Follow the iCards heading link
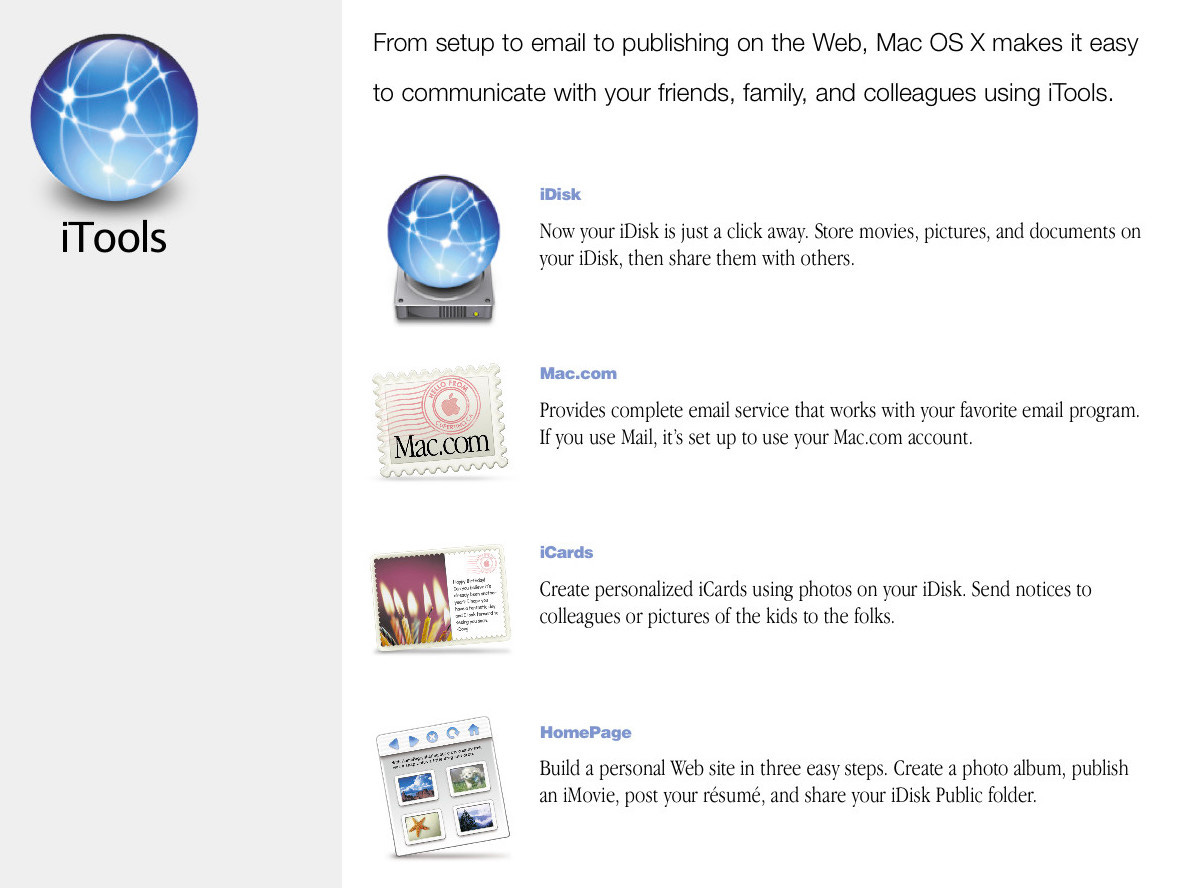 566,552
